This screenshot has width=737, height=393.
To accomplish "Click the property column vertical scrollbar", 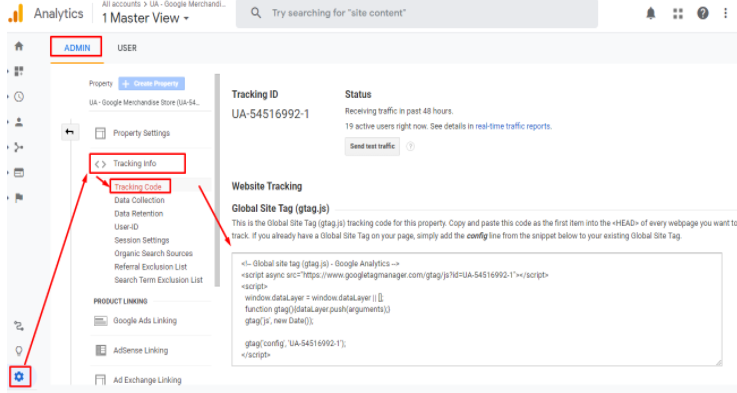I will 217,180.
